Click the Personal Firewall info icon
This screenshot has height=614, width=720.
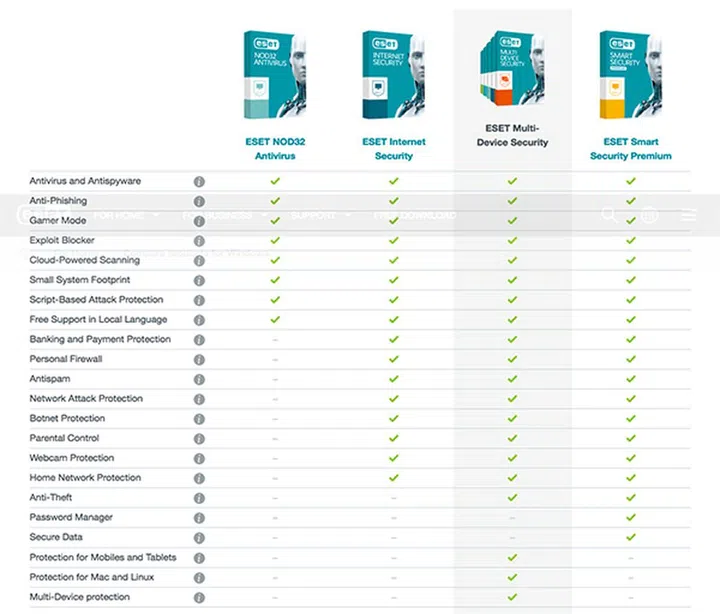[199, 360]
